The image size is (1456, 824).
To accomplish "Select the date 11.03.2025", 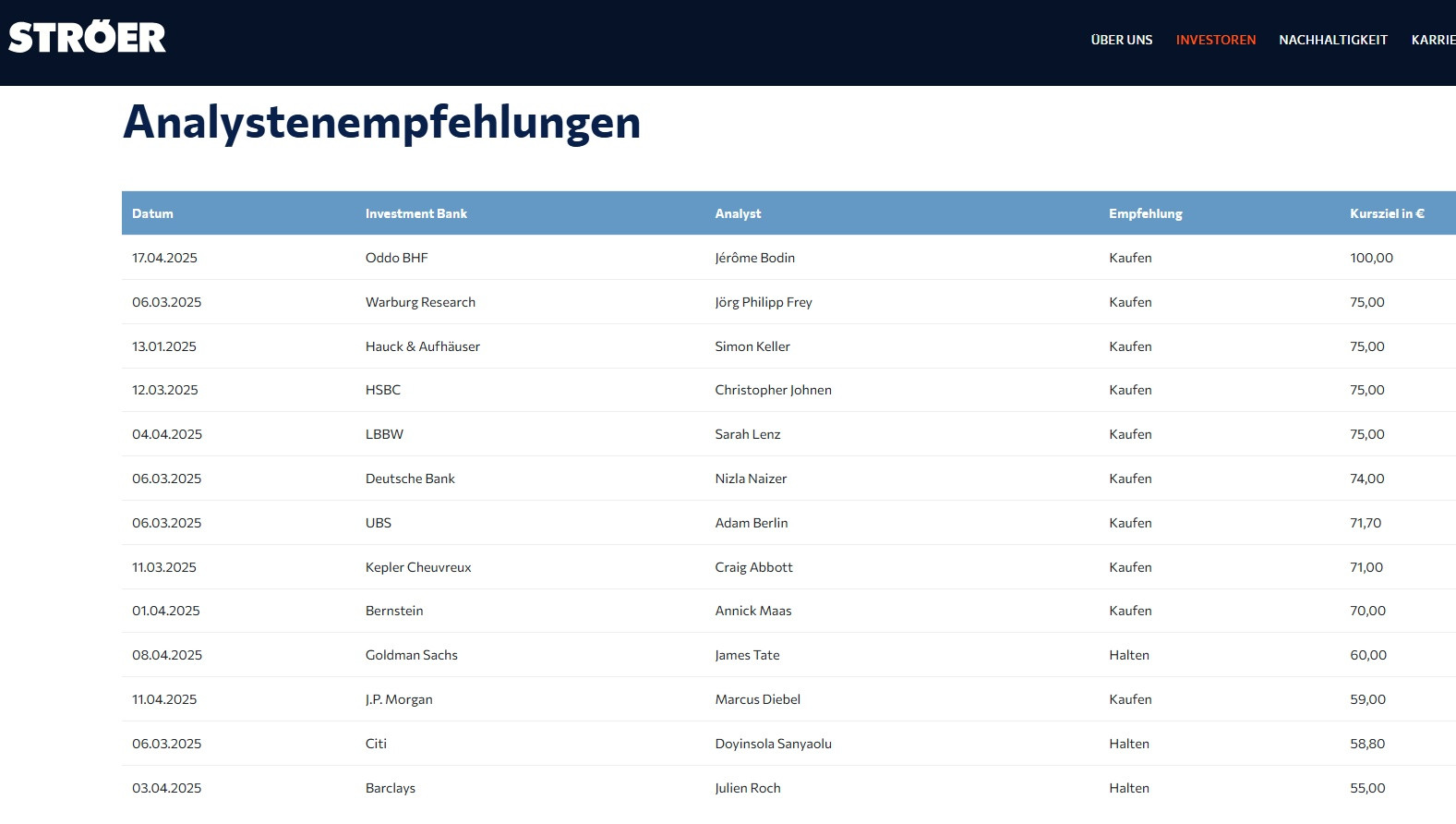I will click(x=164, y=567).
